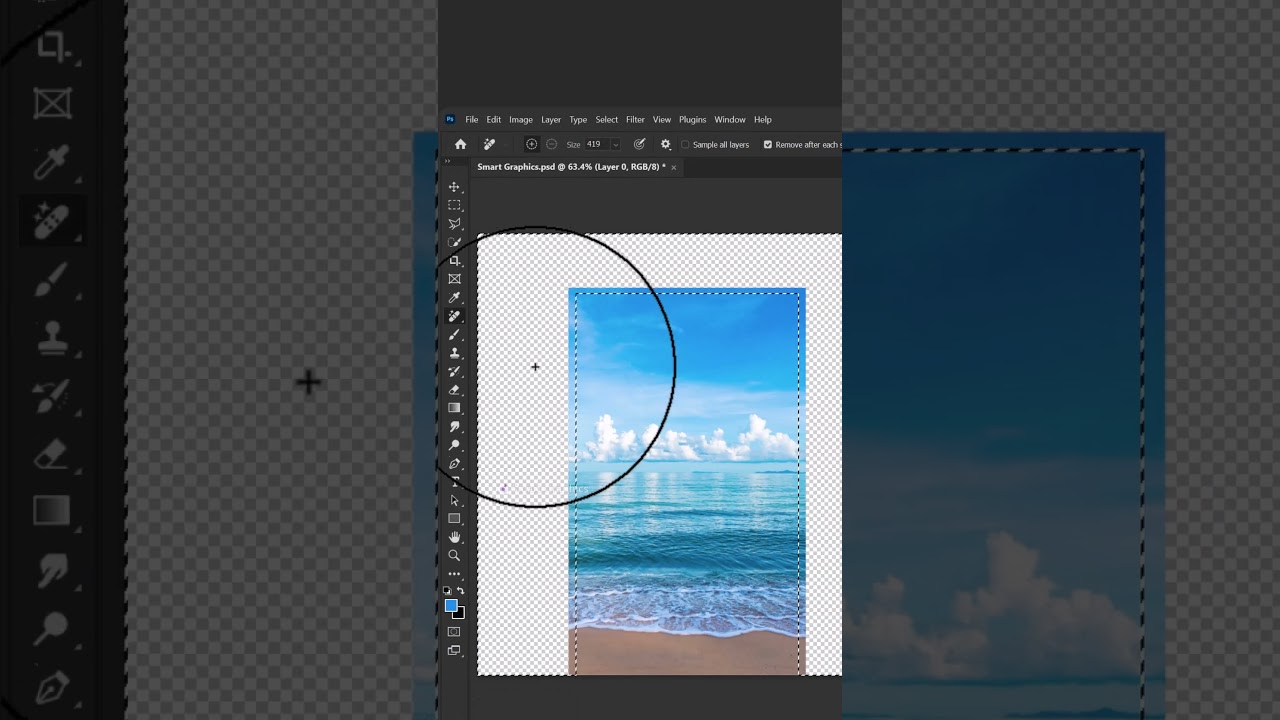The image size is (1280, 720).
Task: Select the Eraser tool
Action: tap(455, 390)
